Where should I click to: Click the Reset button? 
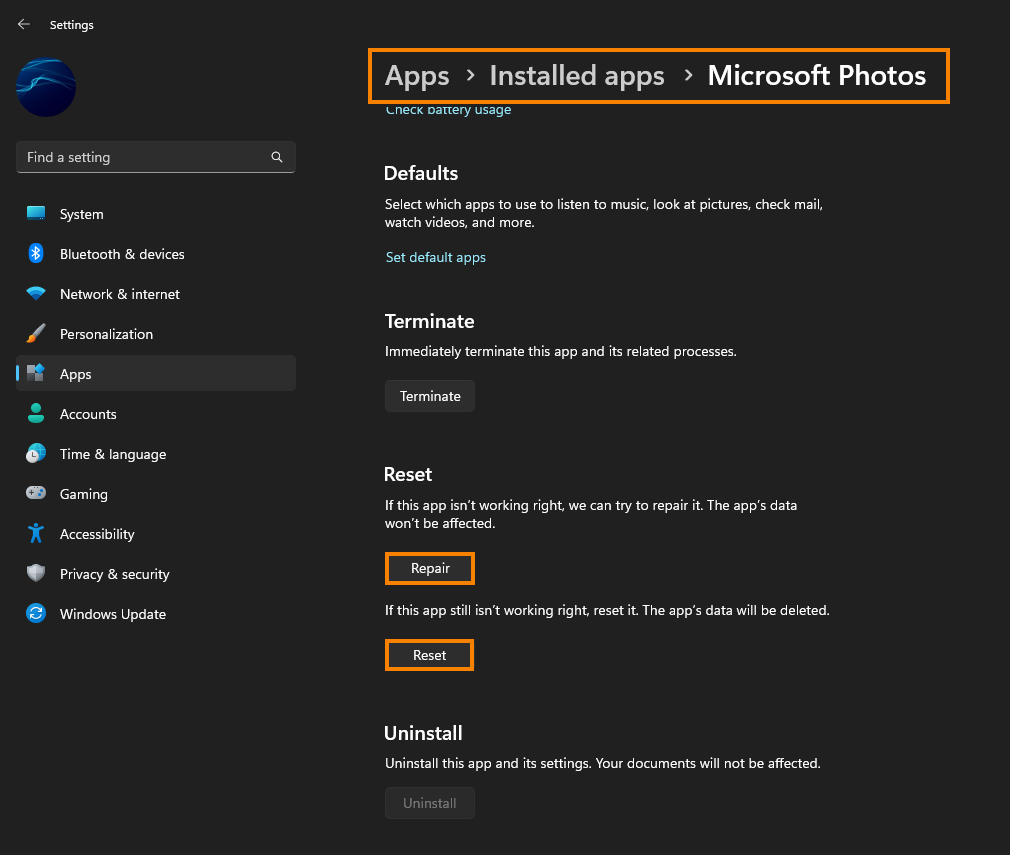click(429, 655)
